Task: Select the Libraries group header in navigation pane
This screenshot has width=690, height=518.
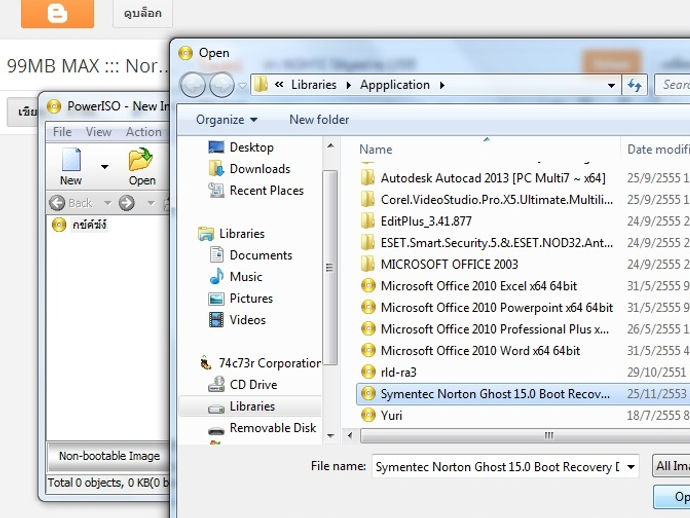Action: (x=231, y=233)
